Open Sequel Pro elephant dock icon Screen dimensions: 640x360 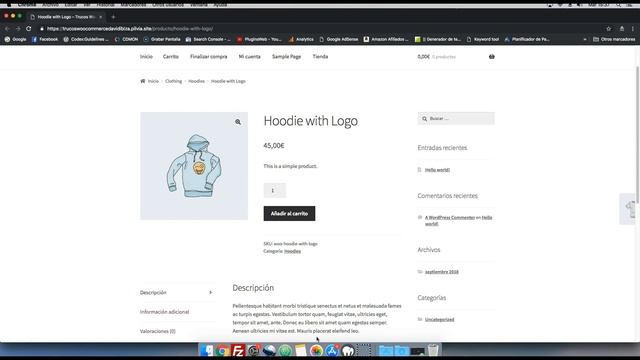coord(348,351)
